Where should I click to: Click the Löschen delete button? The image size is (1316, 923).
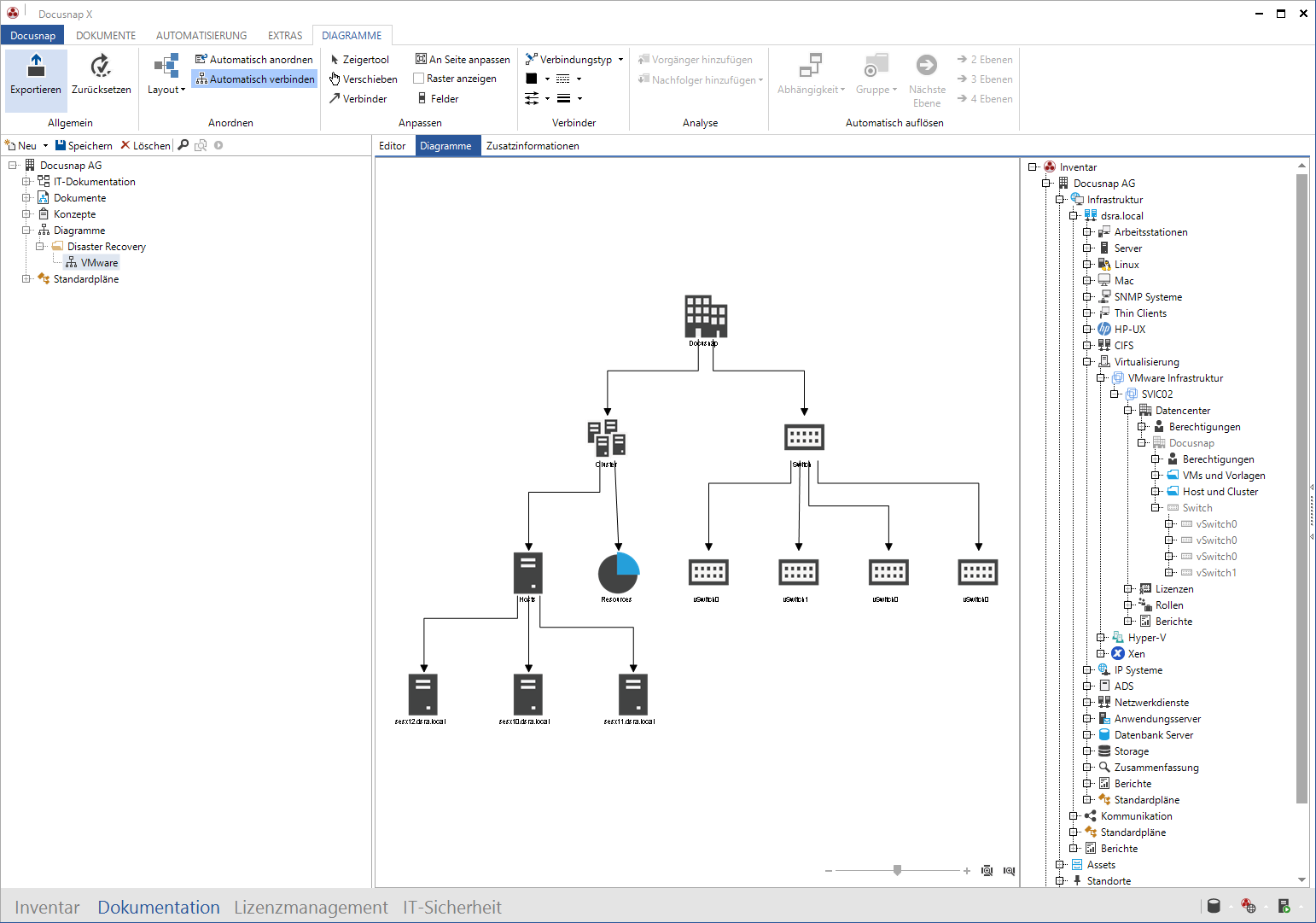[x=145, y=146]
